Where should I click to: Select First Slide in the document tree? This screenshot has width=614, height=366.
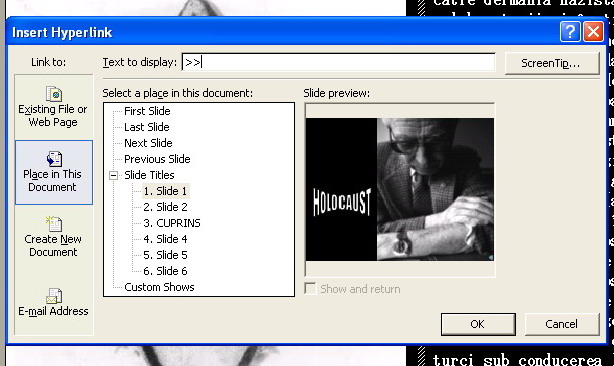[147, 111]
